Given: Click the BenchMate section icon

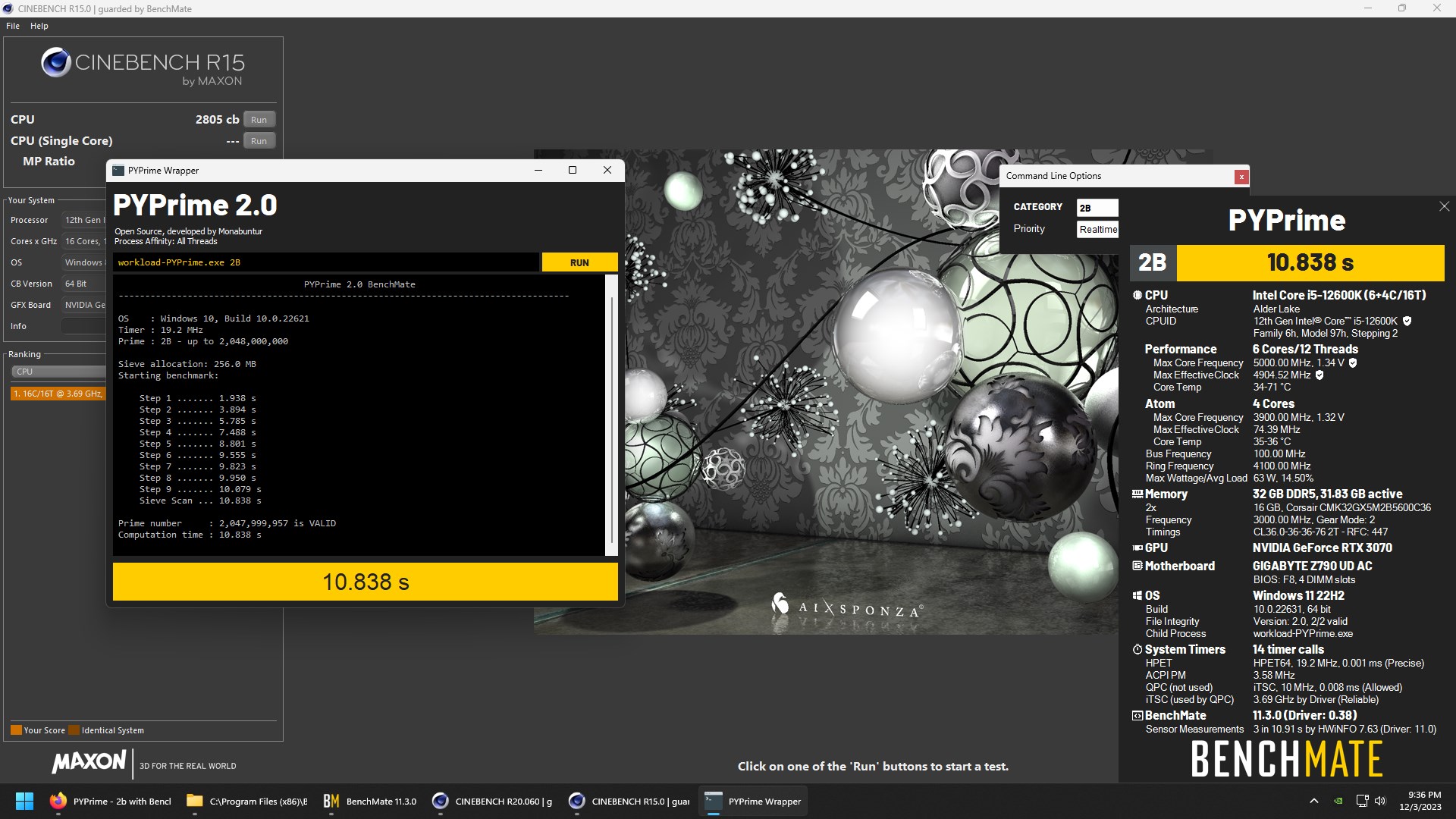Looking at the screenshot, I should [1137, 715].
